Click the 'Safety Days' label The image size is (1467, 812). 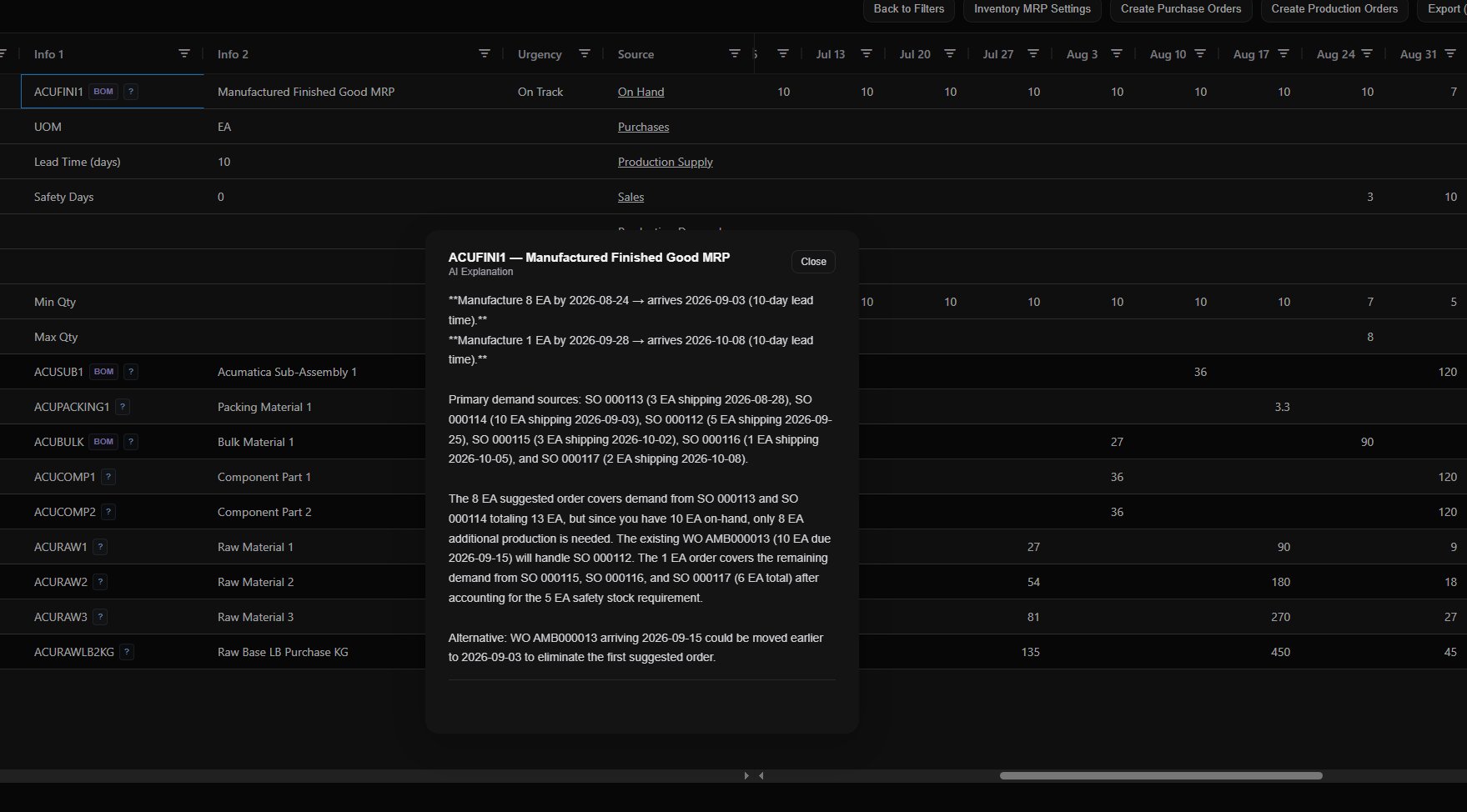63,197
